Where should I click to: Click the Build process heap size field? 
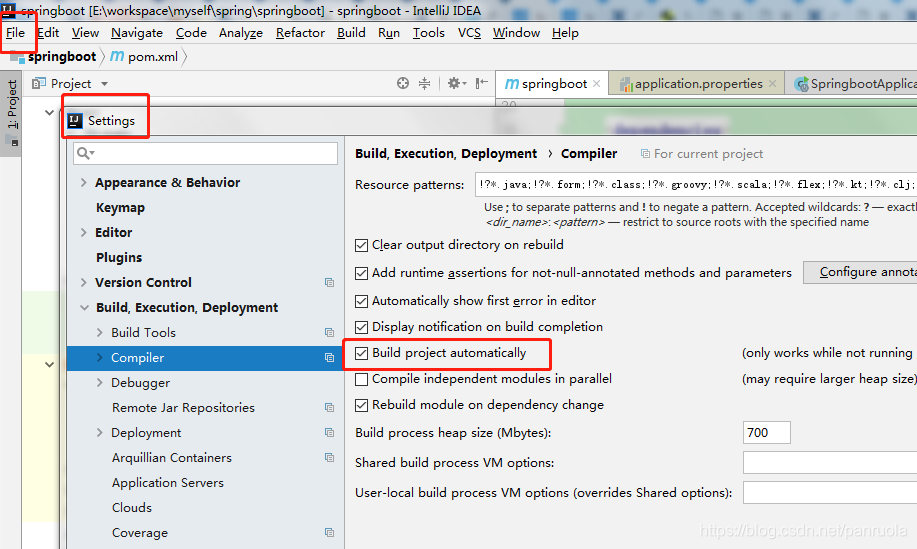pyautogui.click(x=767, y=433)
